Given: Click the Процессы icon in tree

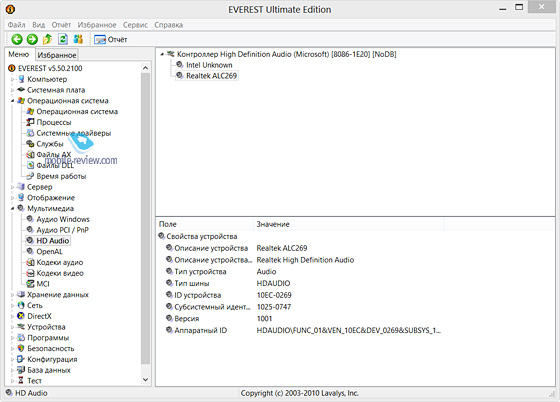Looking at the screenshot, I should tap(30, 122).
